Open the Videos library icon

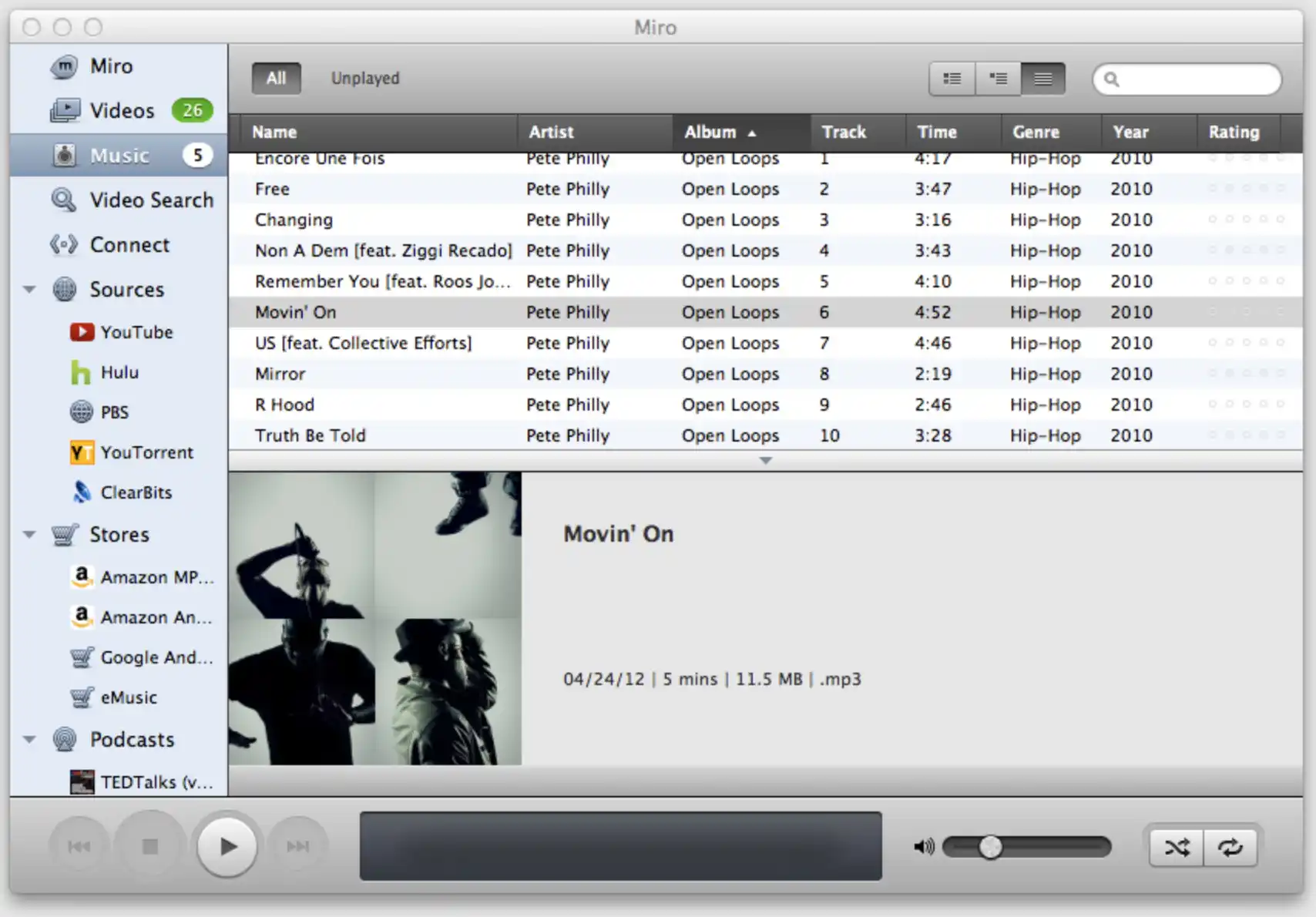65,111
